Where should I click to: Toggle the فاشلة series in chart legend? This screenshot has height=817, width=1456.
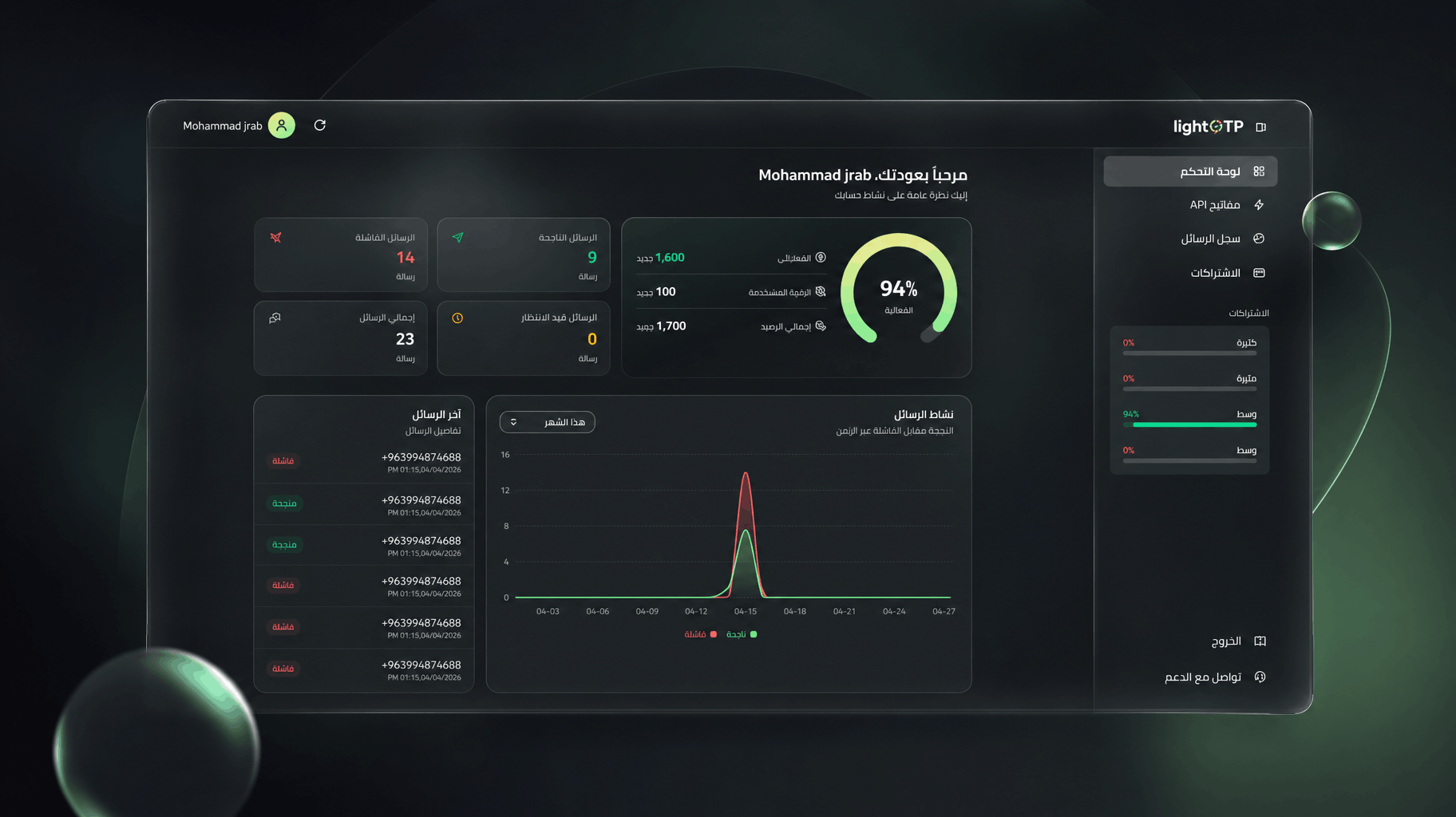[700, 634]
